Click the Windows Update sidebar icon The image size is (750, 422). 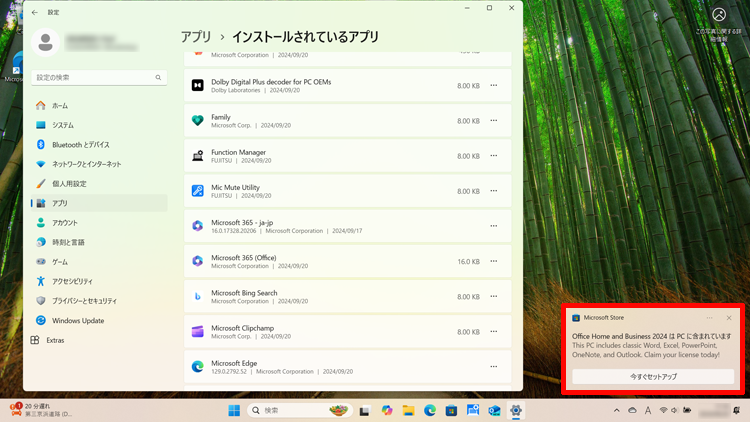tap(41, 321)
